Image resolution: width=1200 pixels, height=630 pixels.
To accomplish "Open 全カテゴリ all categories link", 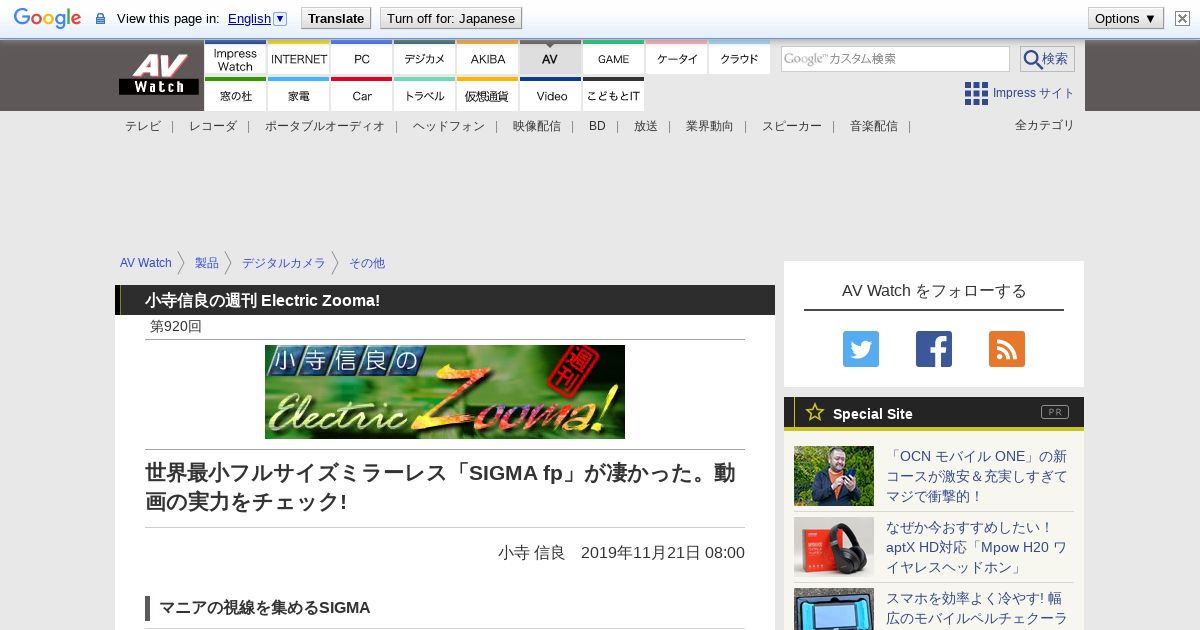I will click(x=1045, y=125).
